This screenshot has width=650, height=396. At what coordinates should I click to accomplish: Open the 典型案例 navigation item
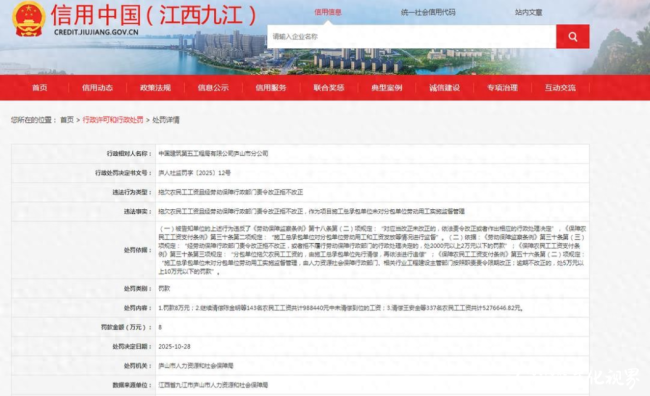[x=387, y=87]
